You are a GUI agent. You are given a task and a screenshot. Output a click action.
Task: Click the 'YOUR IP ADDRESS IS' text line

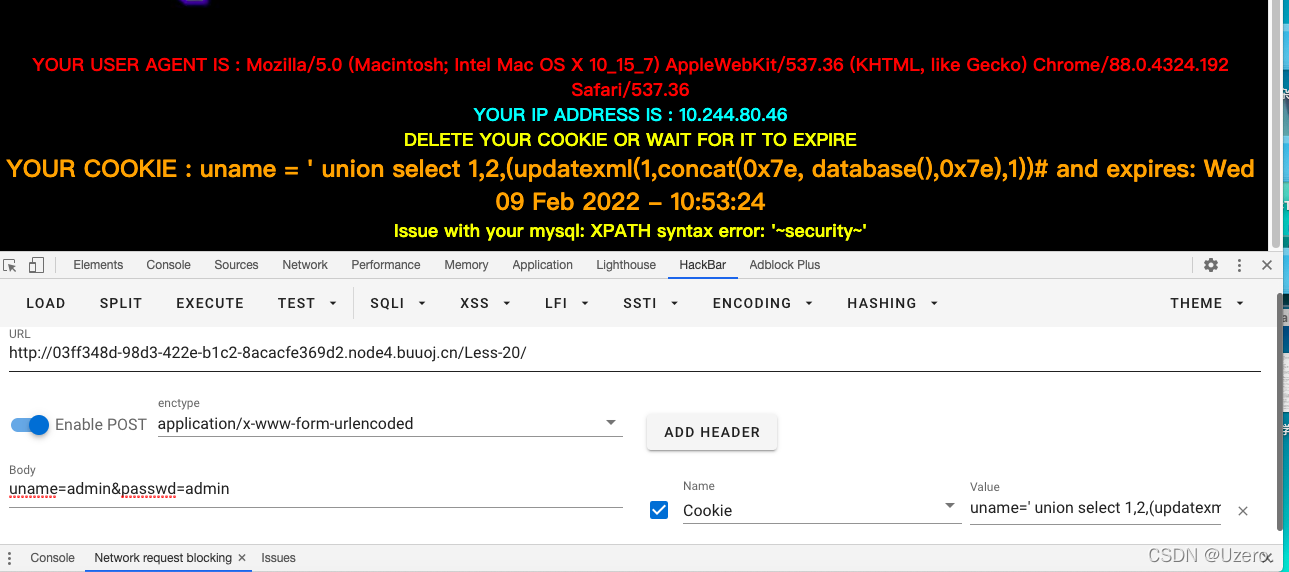click(x=630, y=115)
